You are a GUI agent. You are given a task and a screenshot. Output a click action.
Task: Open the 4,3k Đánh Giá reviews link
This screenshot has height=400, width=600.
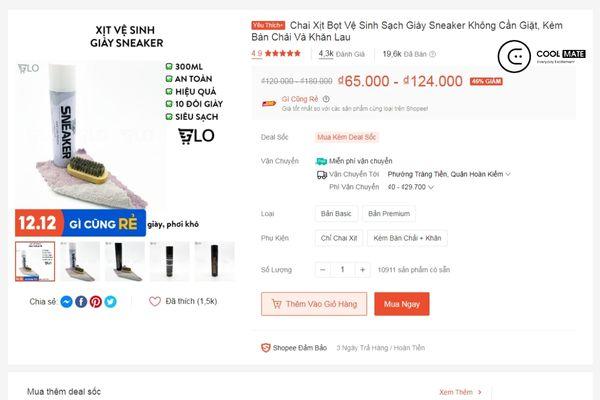pyautogui.click(x=341, y=54)
